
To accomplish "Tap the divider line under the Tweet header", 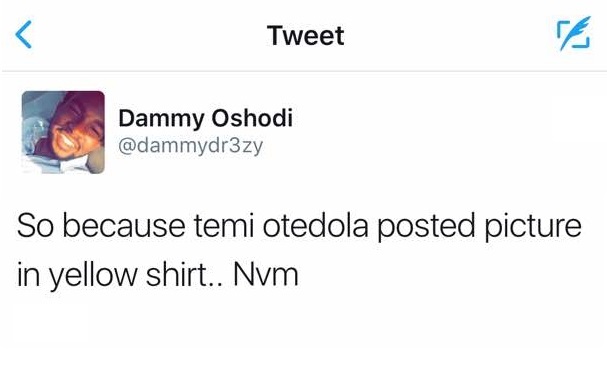I will point(304,71).
